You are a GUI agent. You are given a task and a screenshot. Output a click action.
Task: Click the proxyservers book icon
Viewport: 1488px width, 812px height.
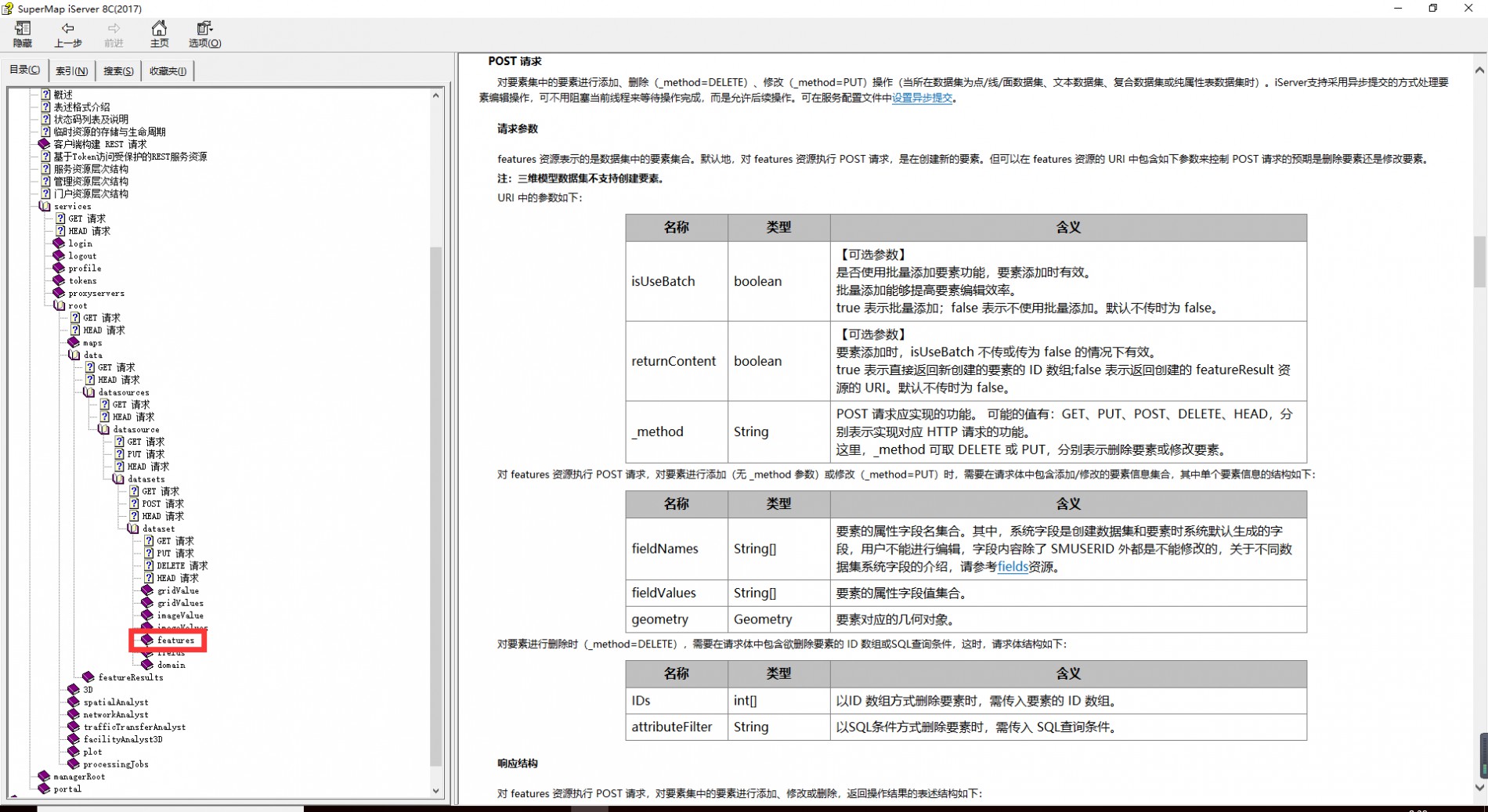click(59, 293)
